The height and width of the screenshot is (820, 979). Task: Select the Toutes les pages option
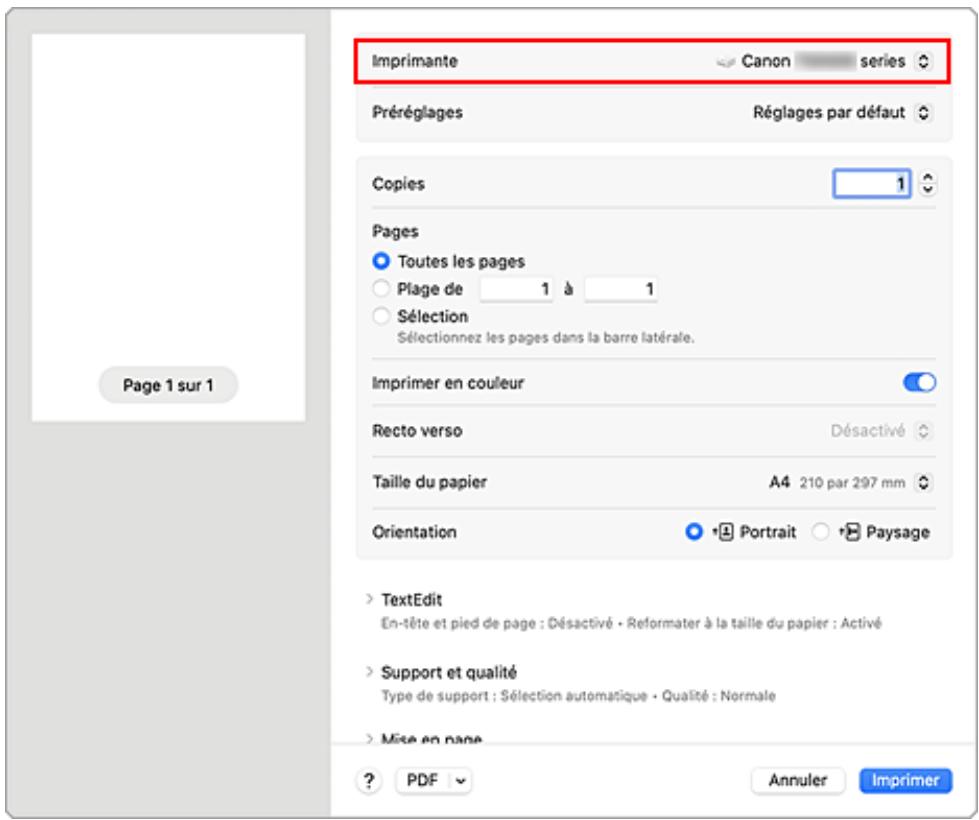(x=378, y=262)
